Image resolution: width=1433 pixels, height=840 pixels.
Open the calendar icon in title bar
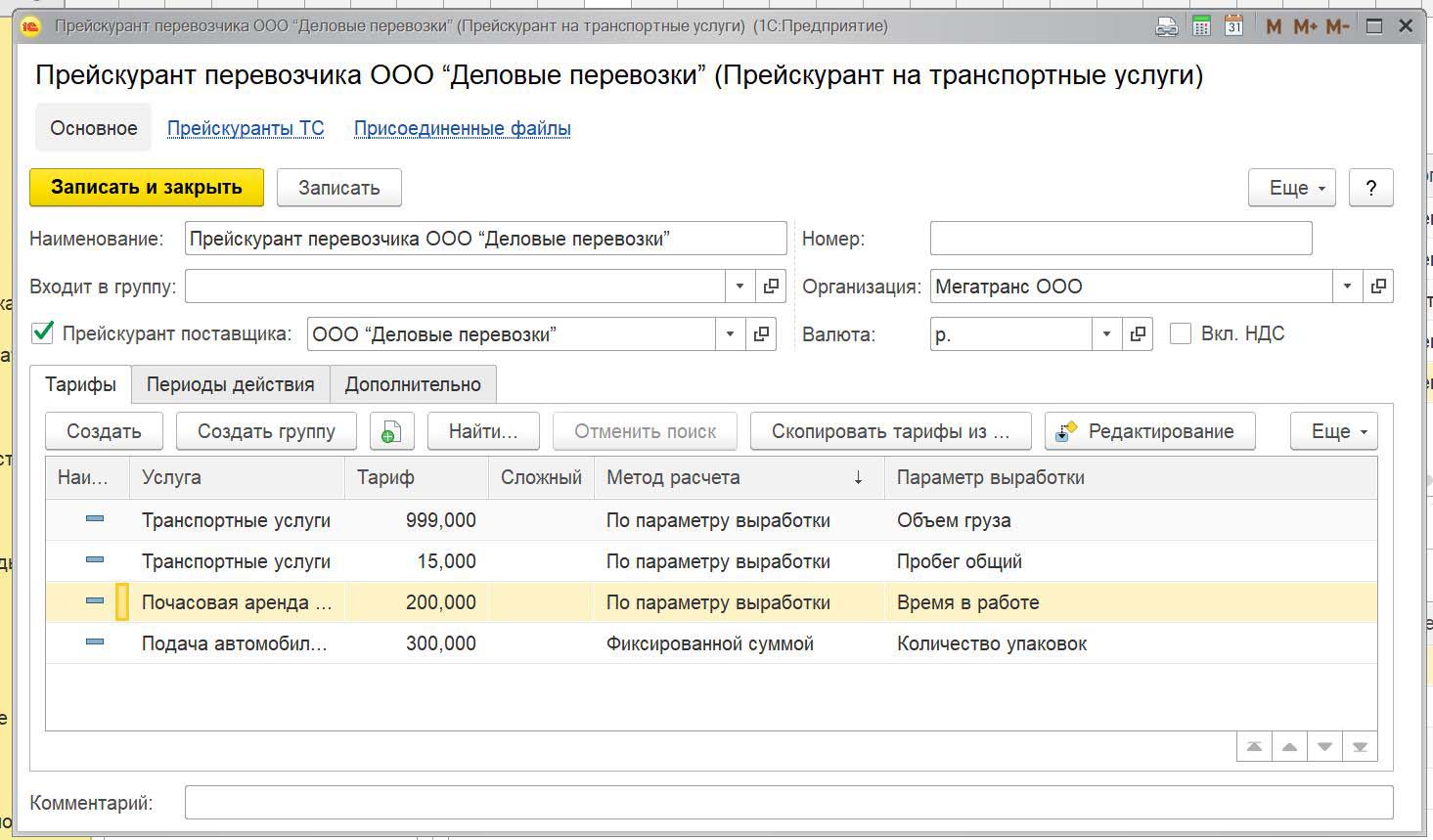click(x=1233, y=26)
